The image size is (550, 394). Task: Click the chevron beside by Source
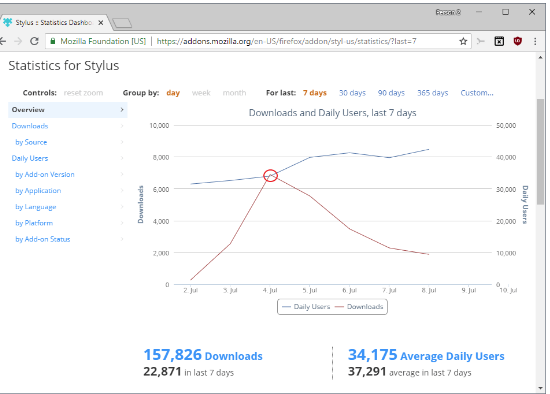pyautogui.click(x=122, y=142)
